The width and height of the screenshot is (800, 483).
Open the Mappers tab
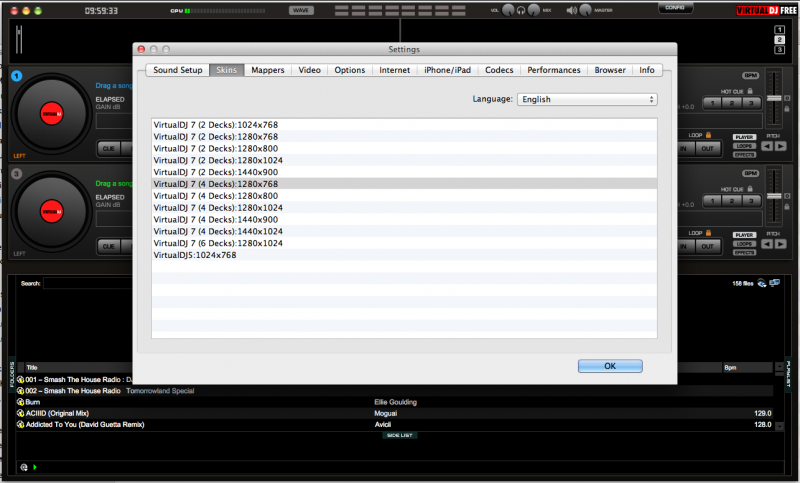coord(267,70)
